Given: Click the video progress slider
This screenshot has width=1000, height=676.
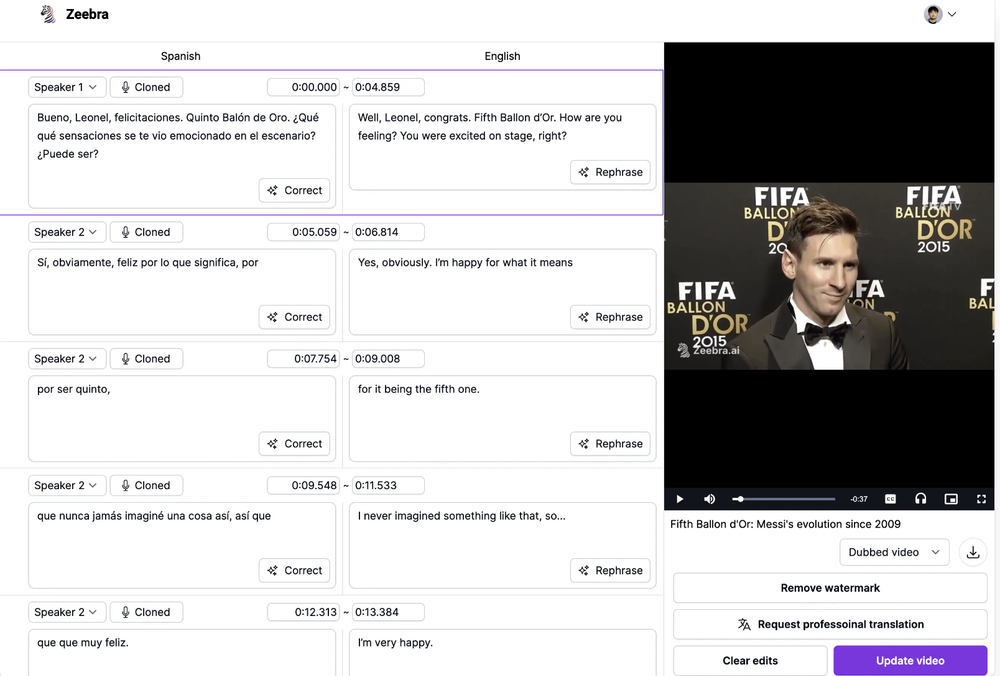Looking at the screenshot, I should [784, 499].
